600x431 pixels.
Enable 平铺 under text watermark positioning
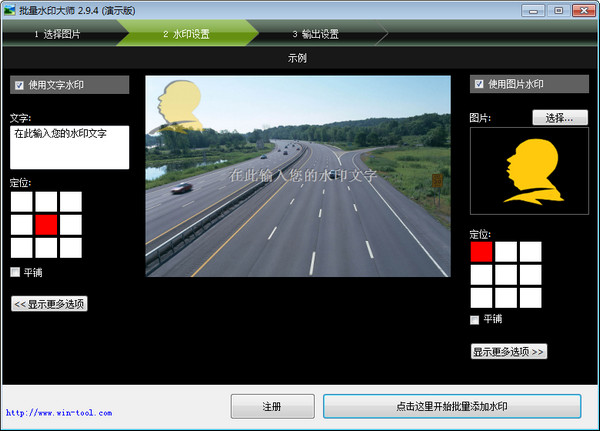click(x=15, y=272)
